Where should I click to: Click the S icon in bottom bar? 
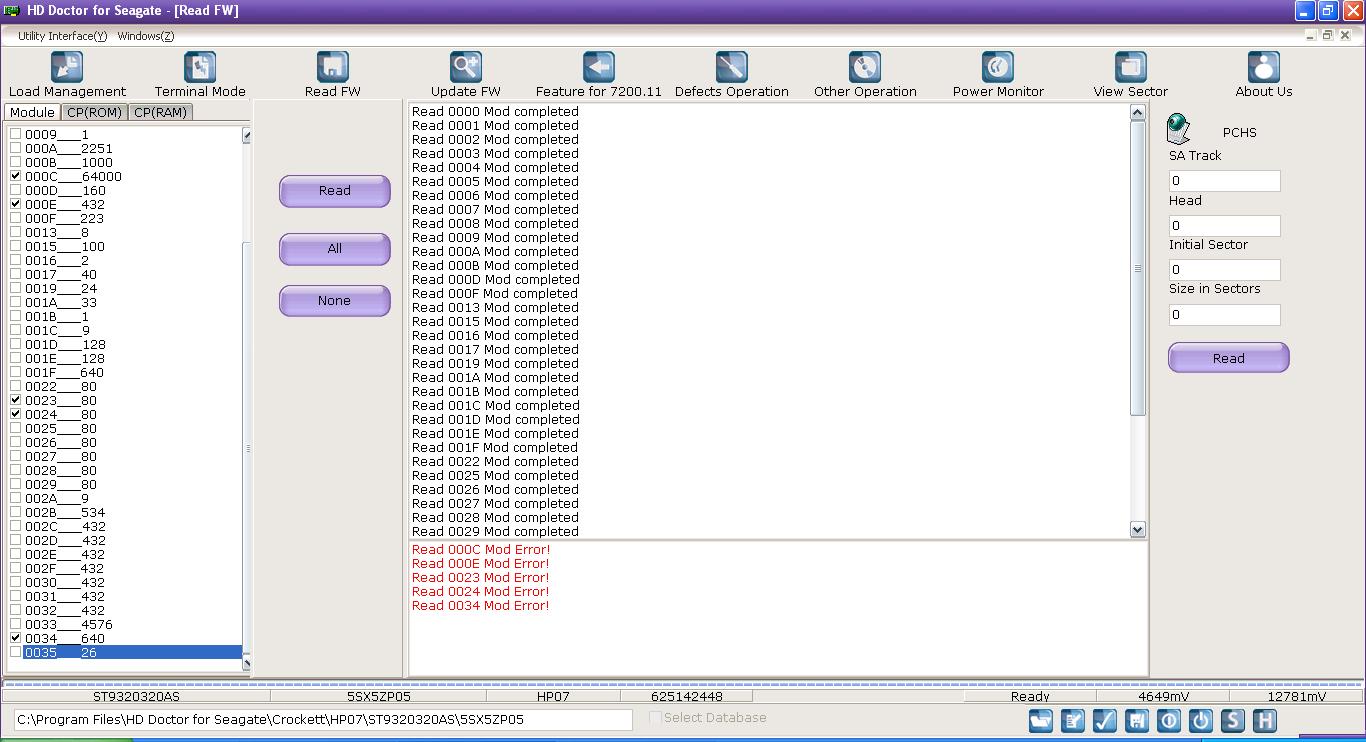point(1233,720)
